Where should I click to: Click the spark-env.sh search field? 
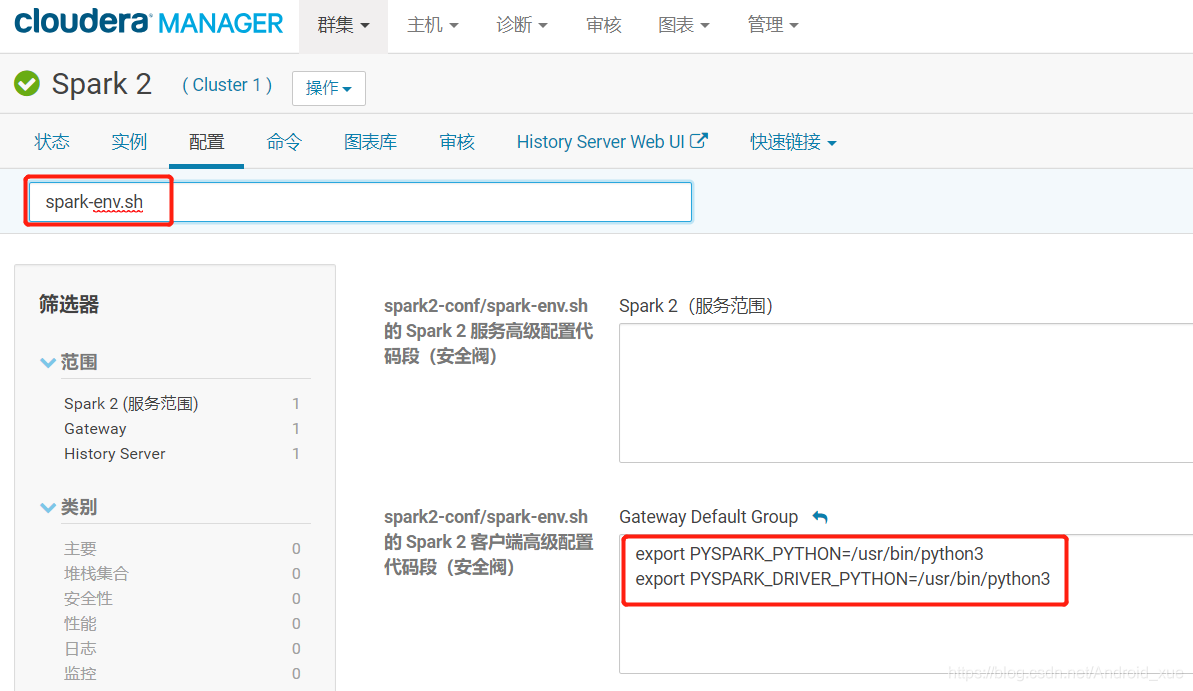click(360, 202)
